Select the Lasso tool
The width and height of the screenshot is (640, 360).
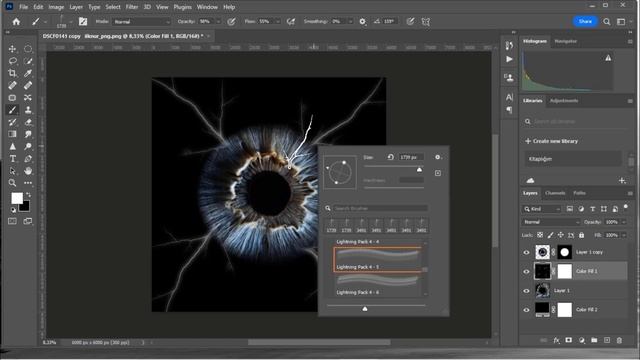click(x=12, y=61)
